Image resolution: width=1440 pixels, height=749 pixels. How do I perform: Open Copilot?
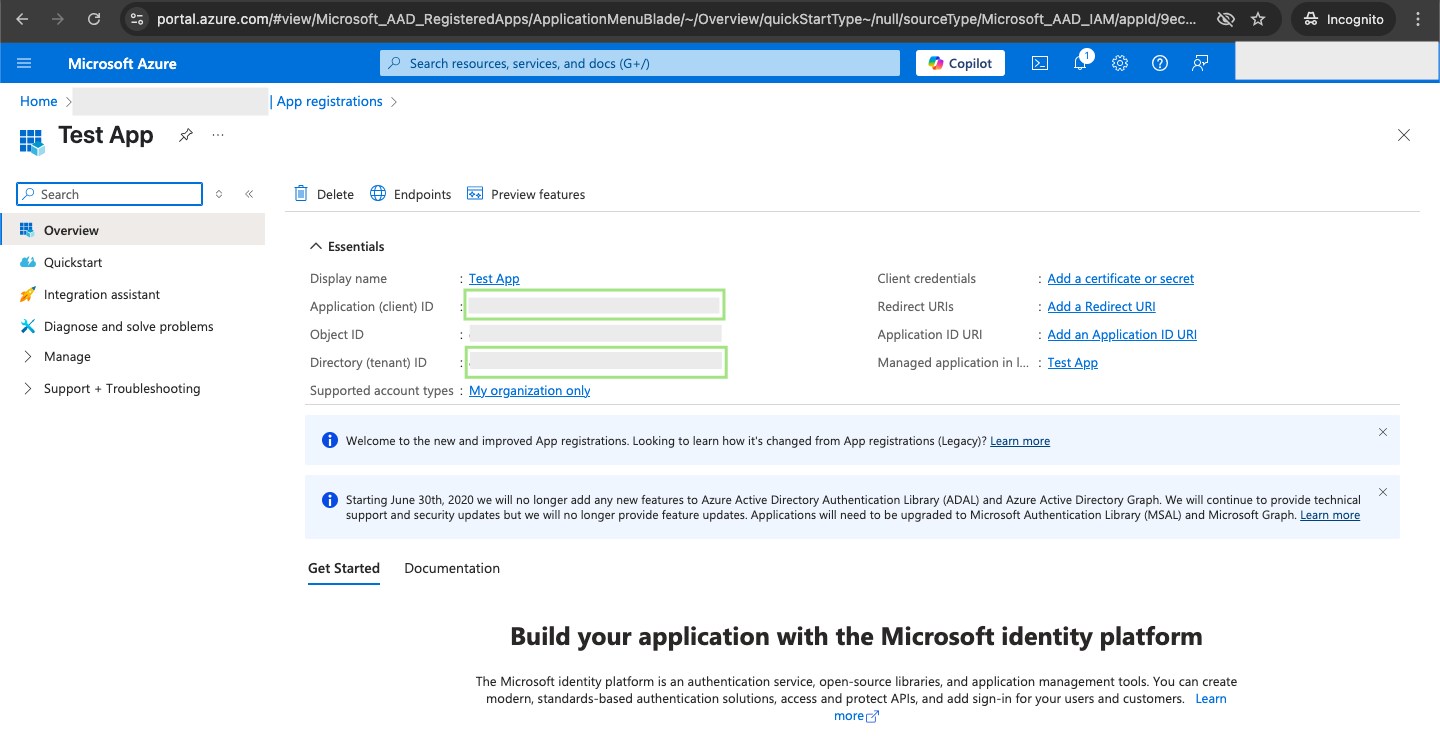960,63
